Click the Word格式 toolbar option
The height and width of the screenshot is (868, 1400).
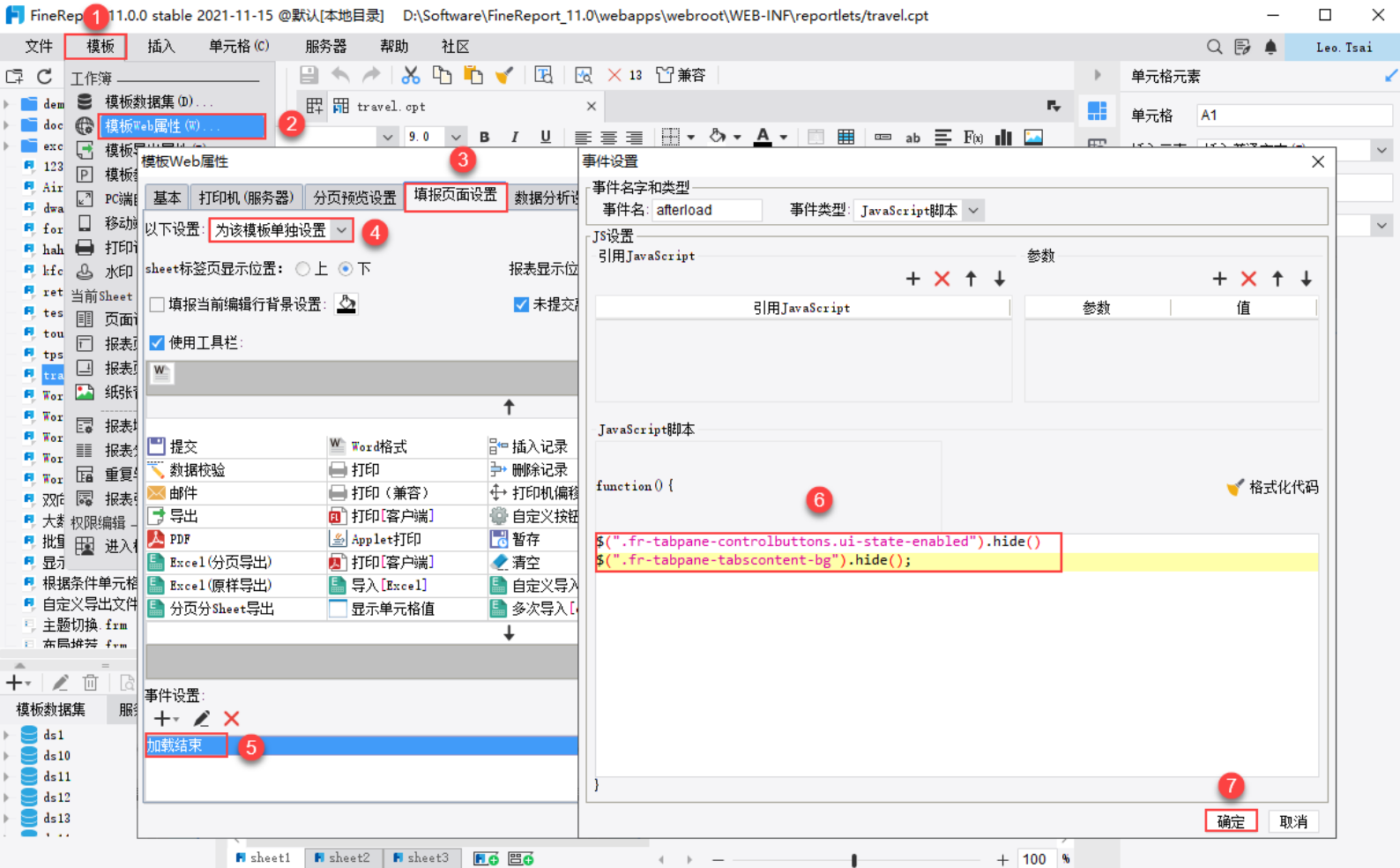[x=369, y=446]
